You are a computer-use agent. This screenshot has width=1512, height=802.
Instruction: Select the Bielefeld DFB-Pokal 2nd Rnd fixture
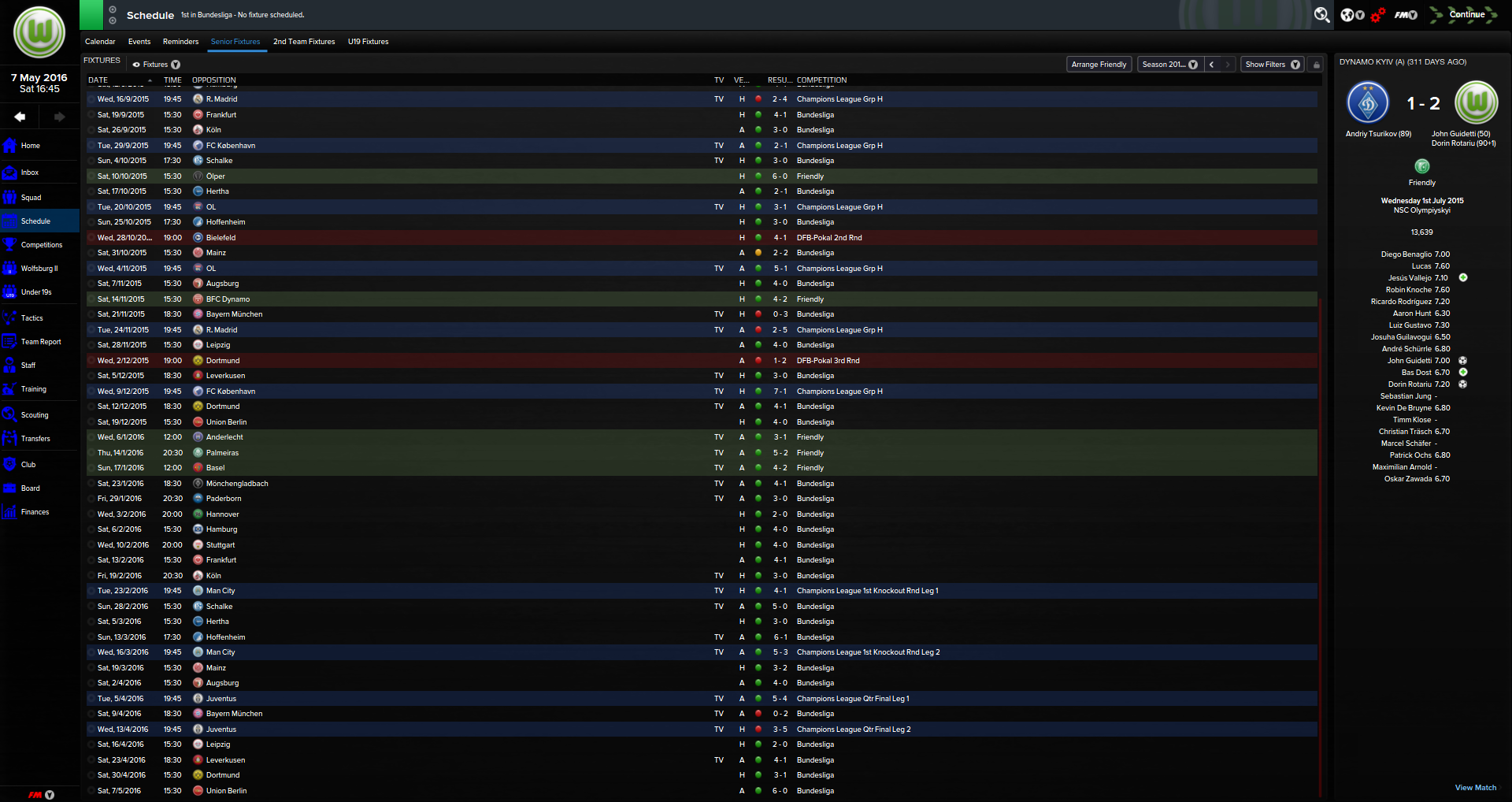[702, 238]
